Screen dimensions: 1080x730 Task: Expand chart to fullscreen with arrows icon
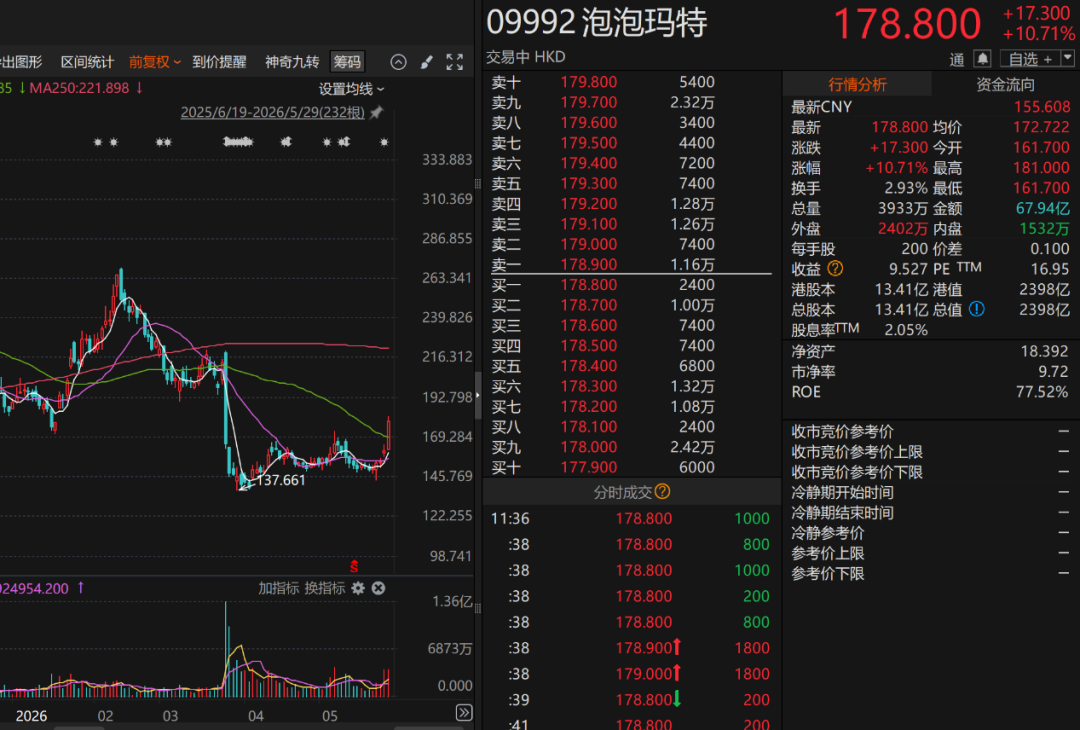455,62
